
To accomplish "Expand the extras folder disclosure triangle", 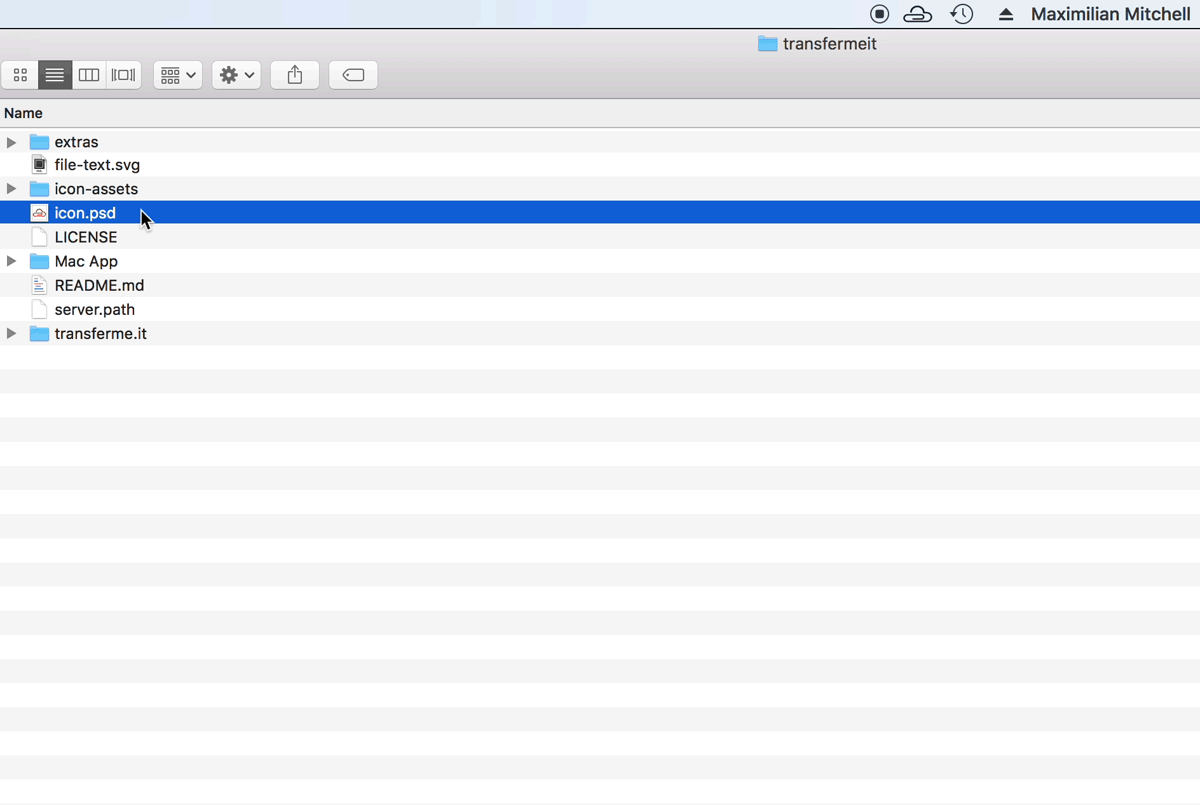I will 12,142.
